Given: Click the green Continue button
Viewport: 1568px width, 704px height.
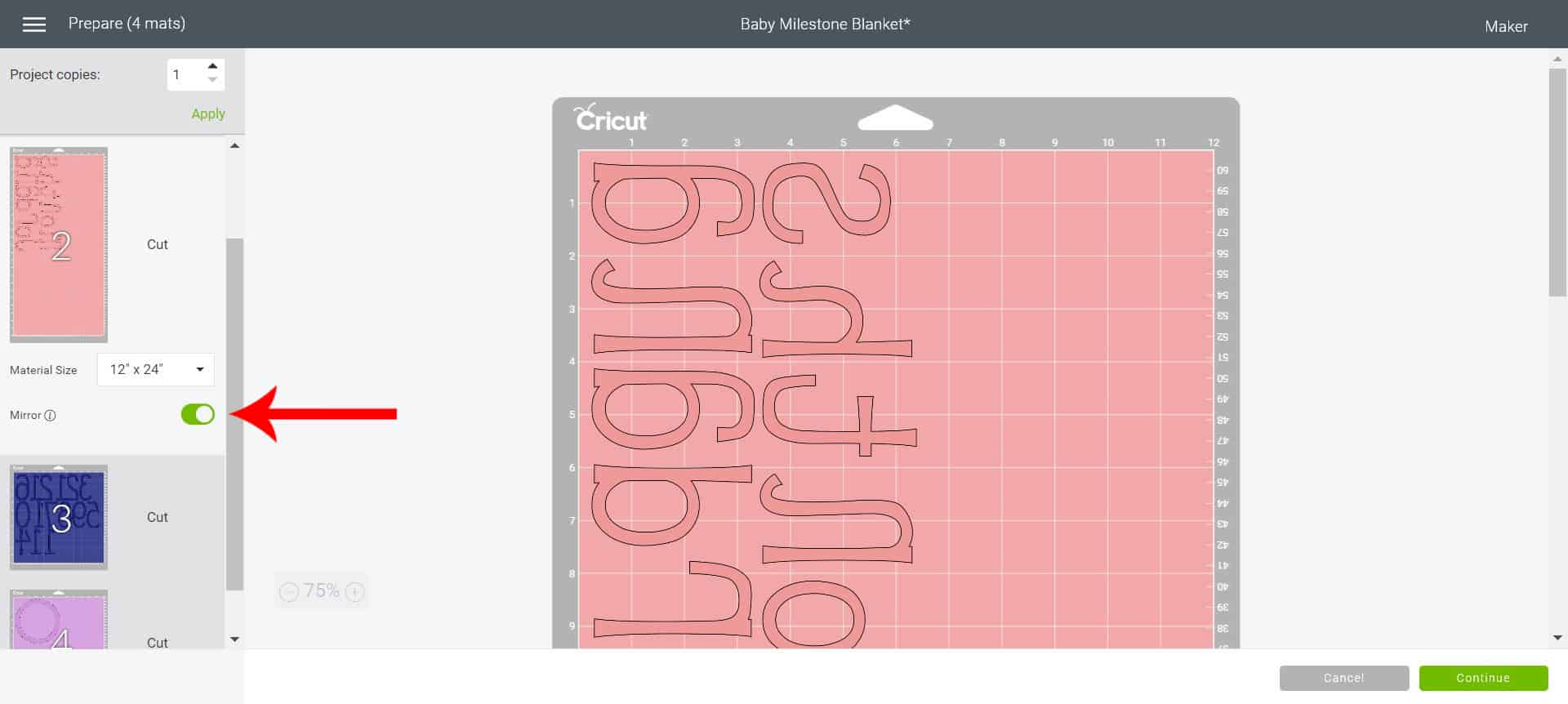Looking at the screenshot, I should point(1483,678).
